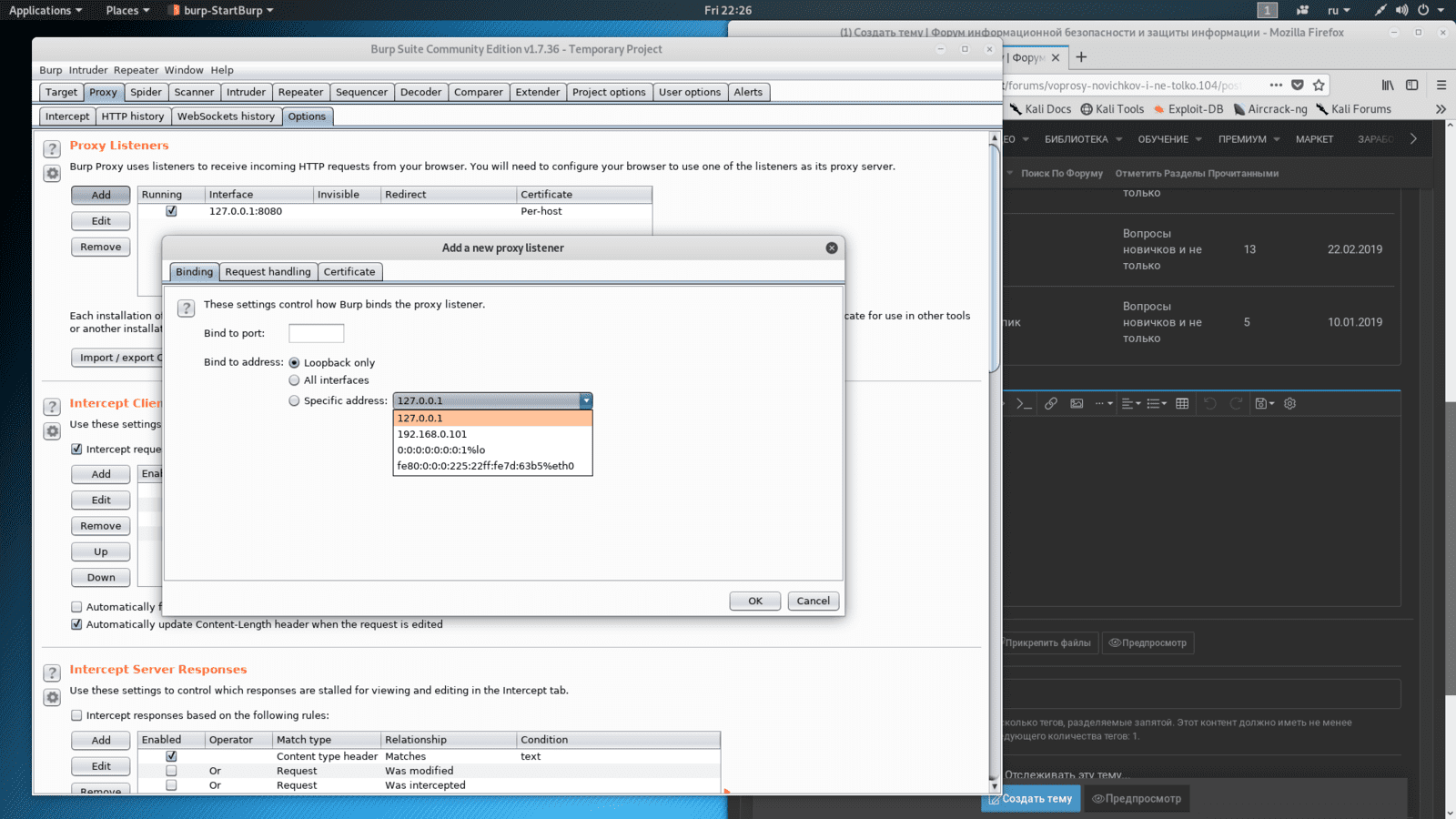This screenshot has width=1456, height=819.
Task: Switch to Certificate tab in dialog
Action: click(349, 272)
